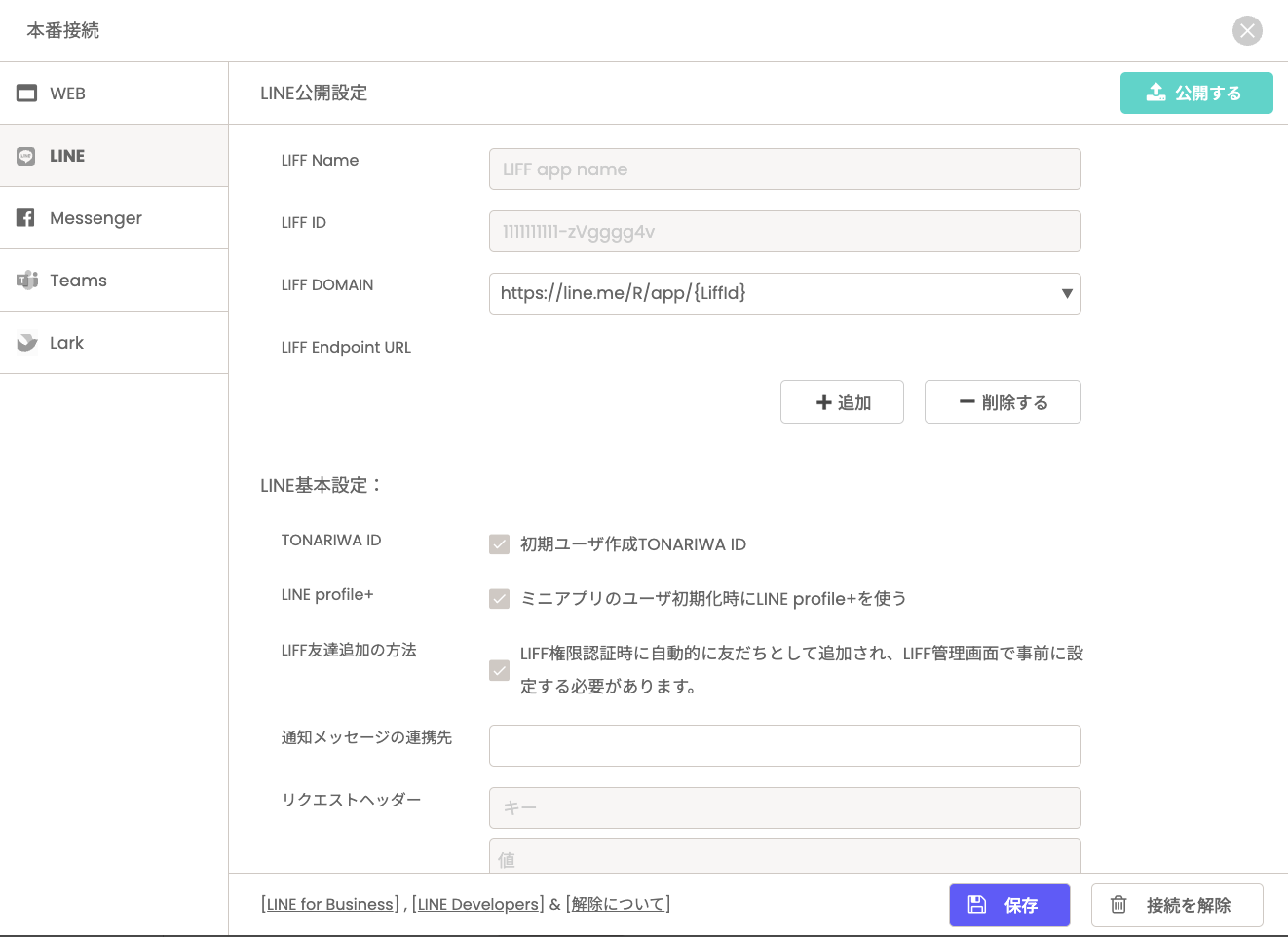Click the floppy disk save icon

click(x=976, y=905)
